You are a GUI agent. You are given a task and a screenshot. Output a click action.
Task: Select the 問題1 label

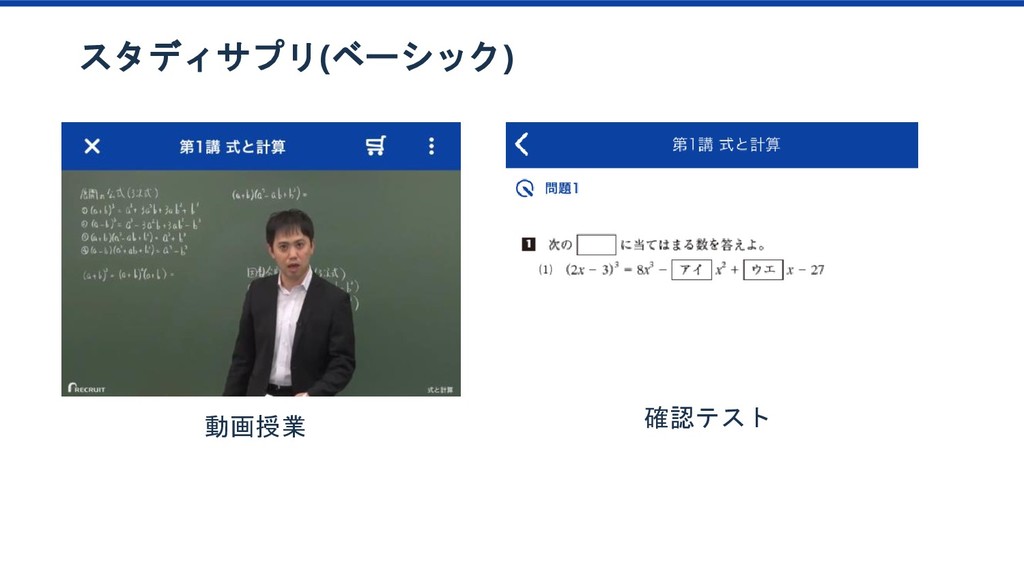[562, 189]
